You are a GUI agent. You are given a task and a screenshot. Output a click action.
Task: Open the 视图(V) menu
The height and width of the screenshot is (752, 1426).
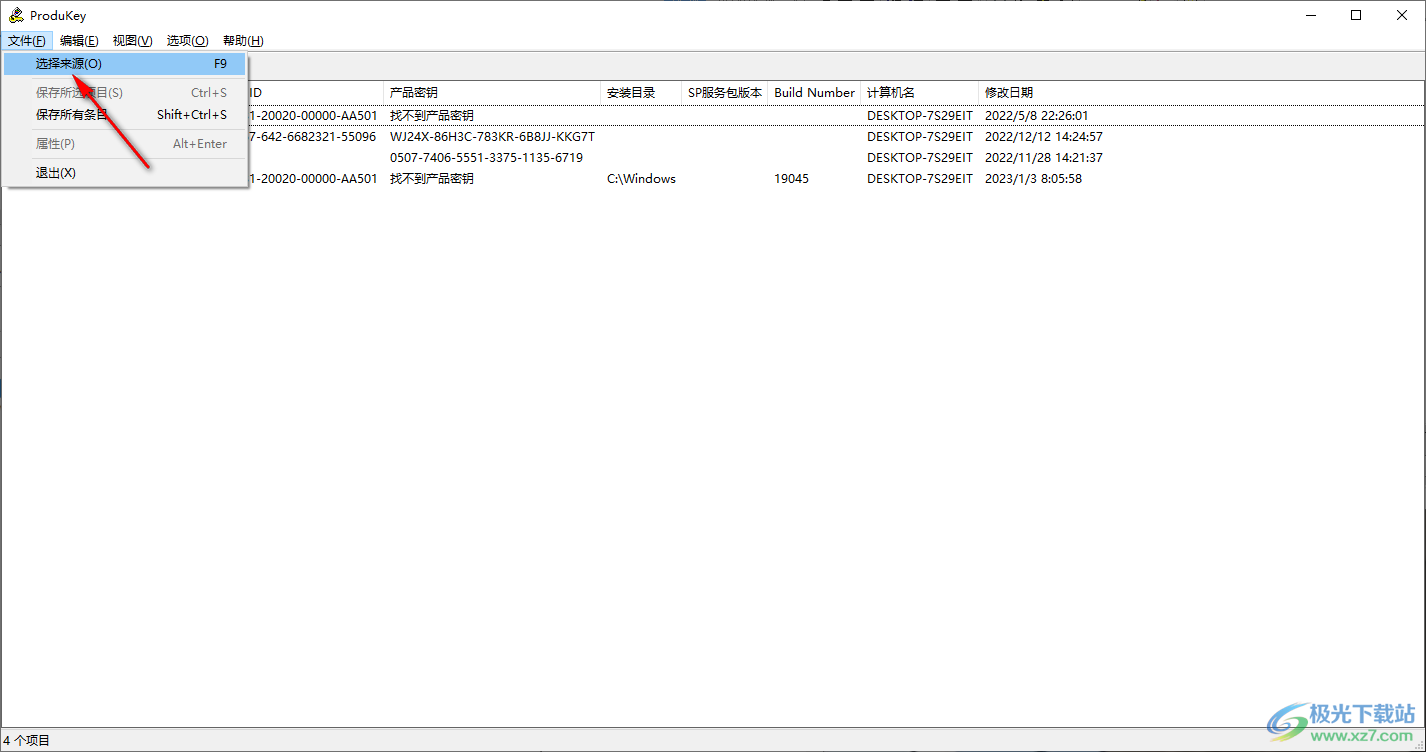(x=132, y=41)
